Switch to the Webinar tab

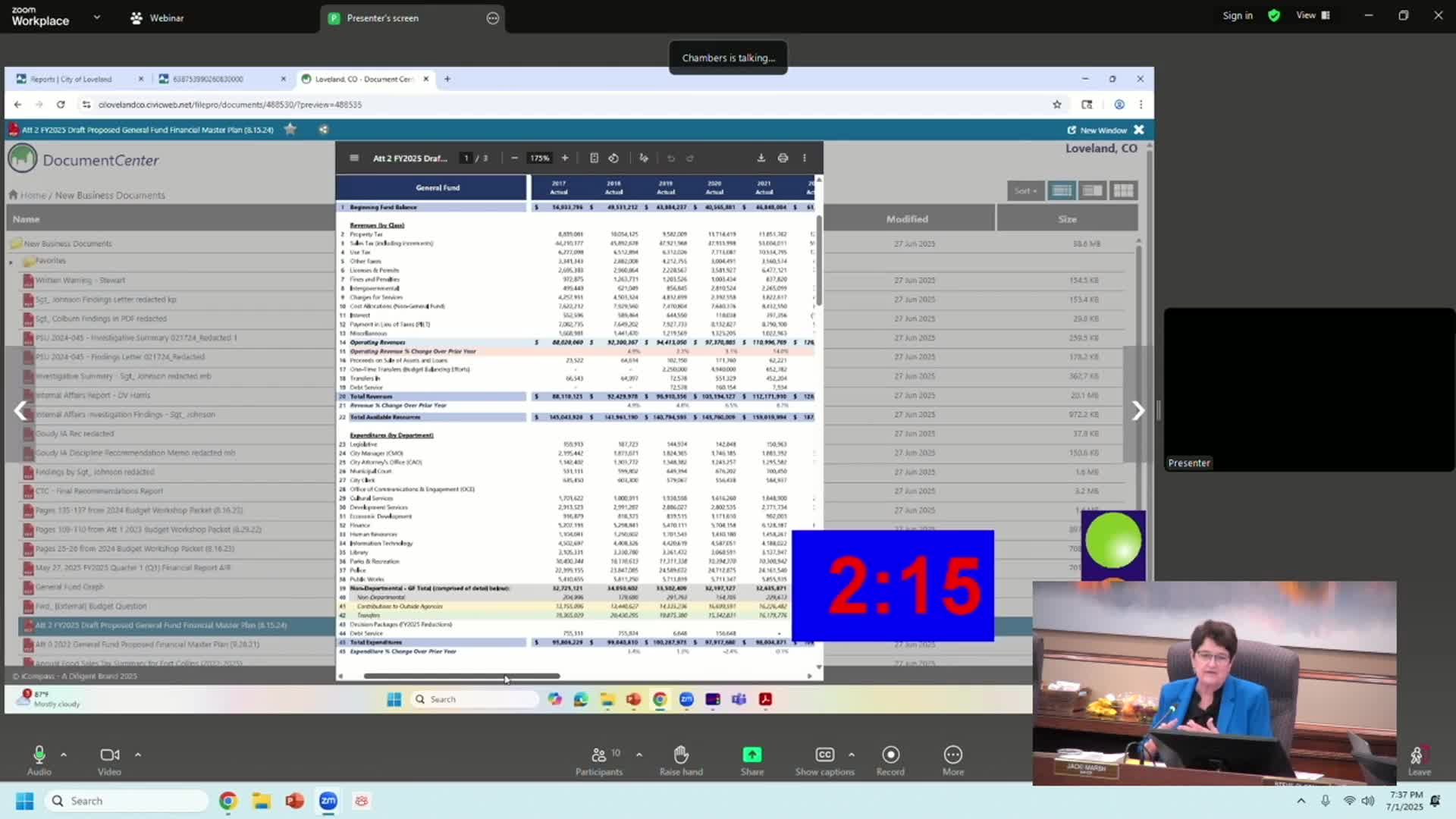157,18
